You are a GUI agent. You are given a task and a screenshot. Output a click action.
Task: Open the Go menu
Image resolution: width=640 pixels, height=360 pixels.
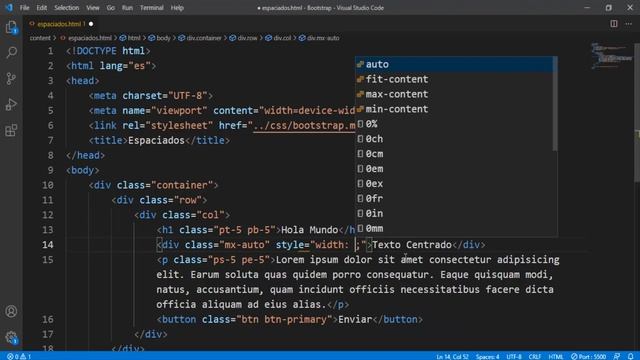(111, 8)
